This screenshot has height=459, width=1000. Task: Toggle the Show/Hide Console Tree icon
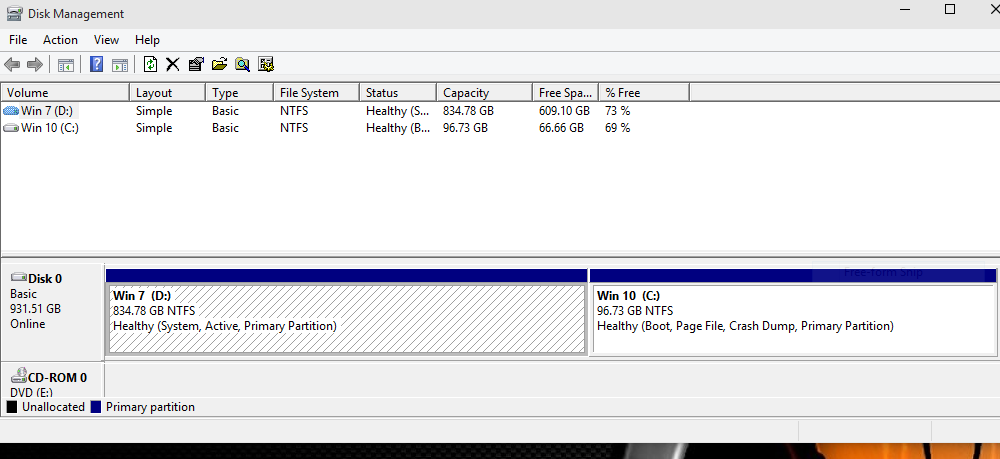click(x=66, y=64)
